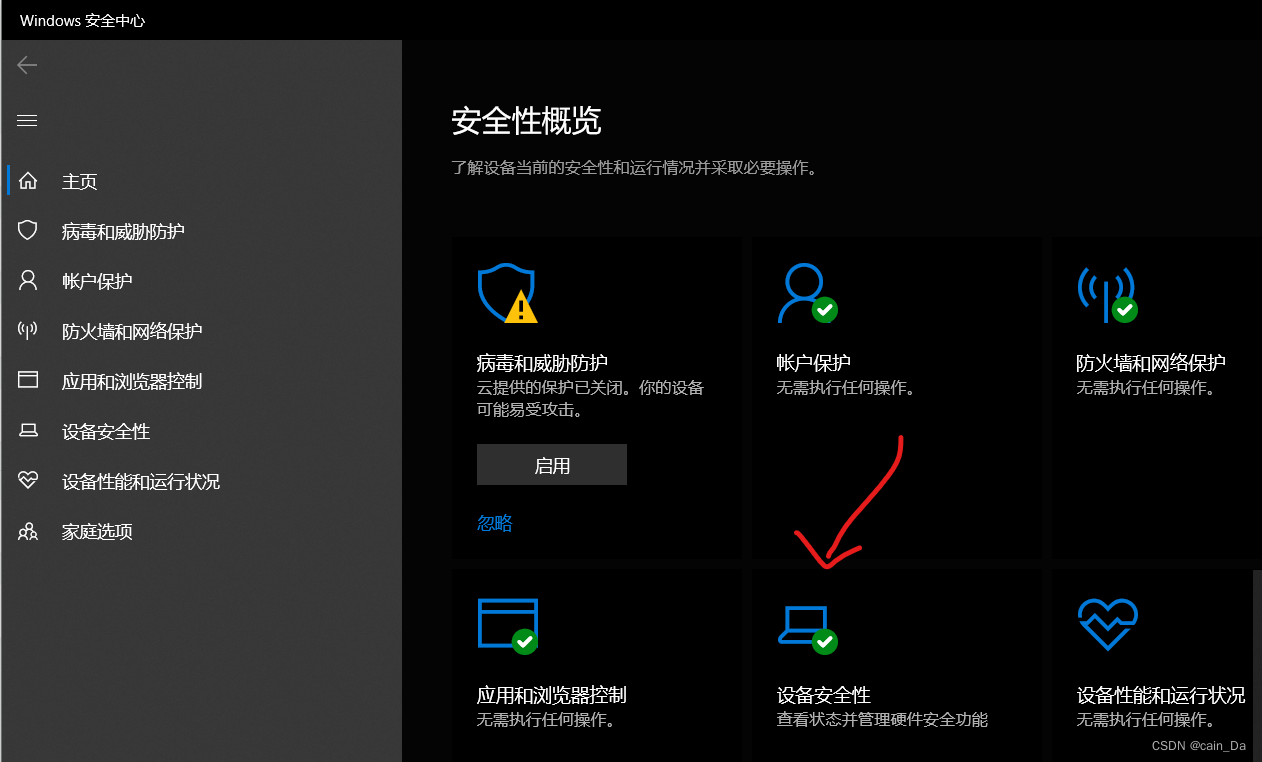Click the 应用和浏览器控制 card title
The height and width of the screenshot is (762, 1262).
point(551,695)
